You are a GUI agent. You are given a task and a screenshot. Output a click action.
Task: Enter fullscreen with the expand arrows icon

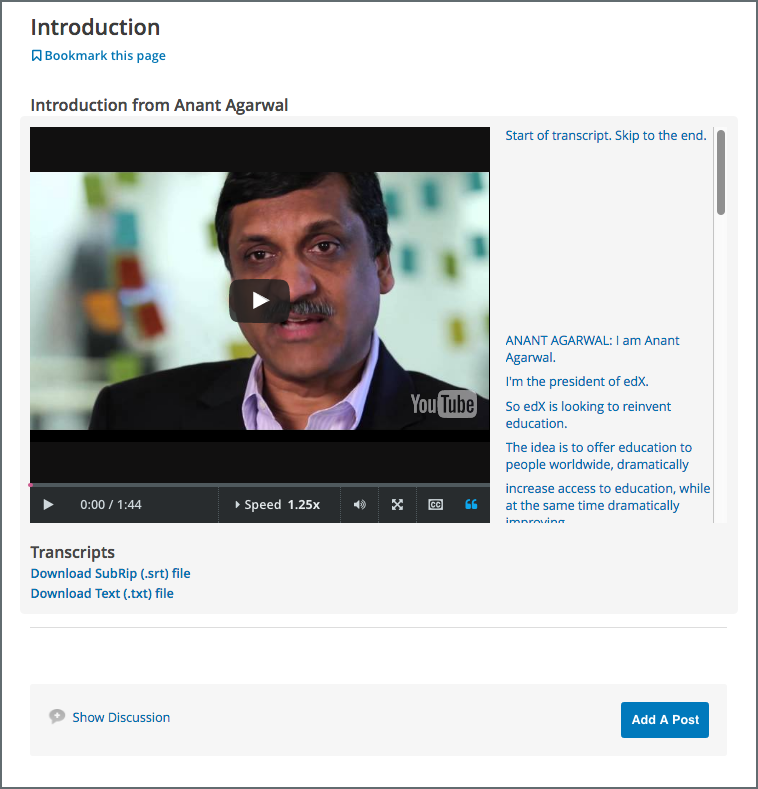tap(397, 504)
